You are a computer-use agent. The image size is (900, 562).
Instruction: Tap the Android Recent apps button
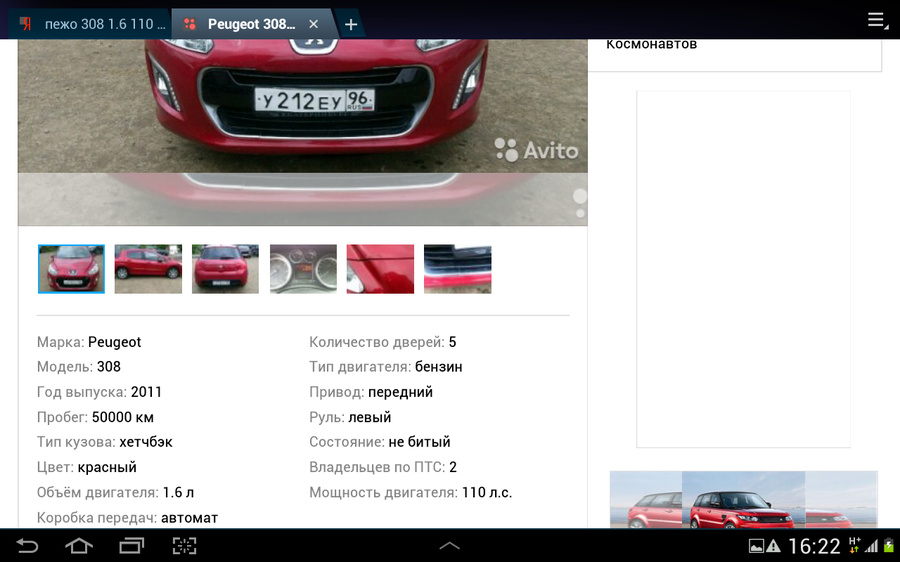click(x=131, y=545)
